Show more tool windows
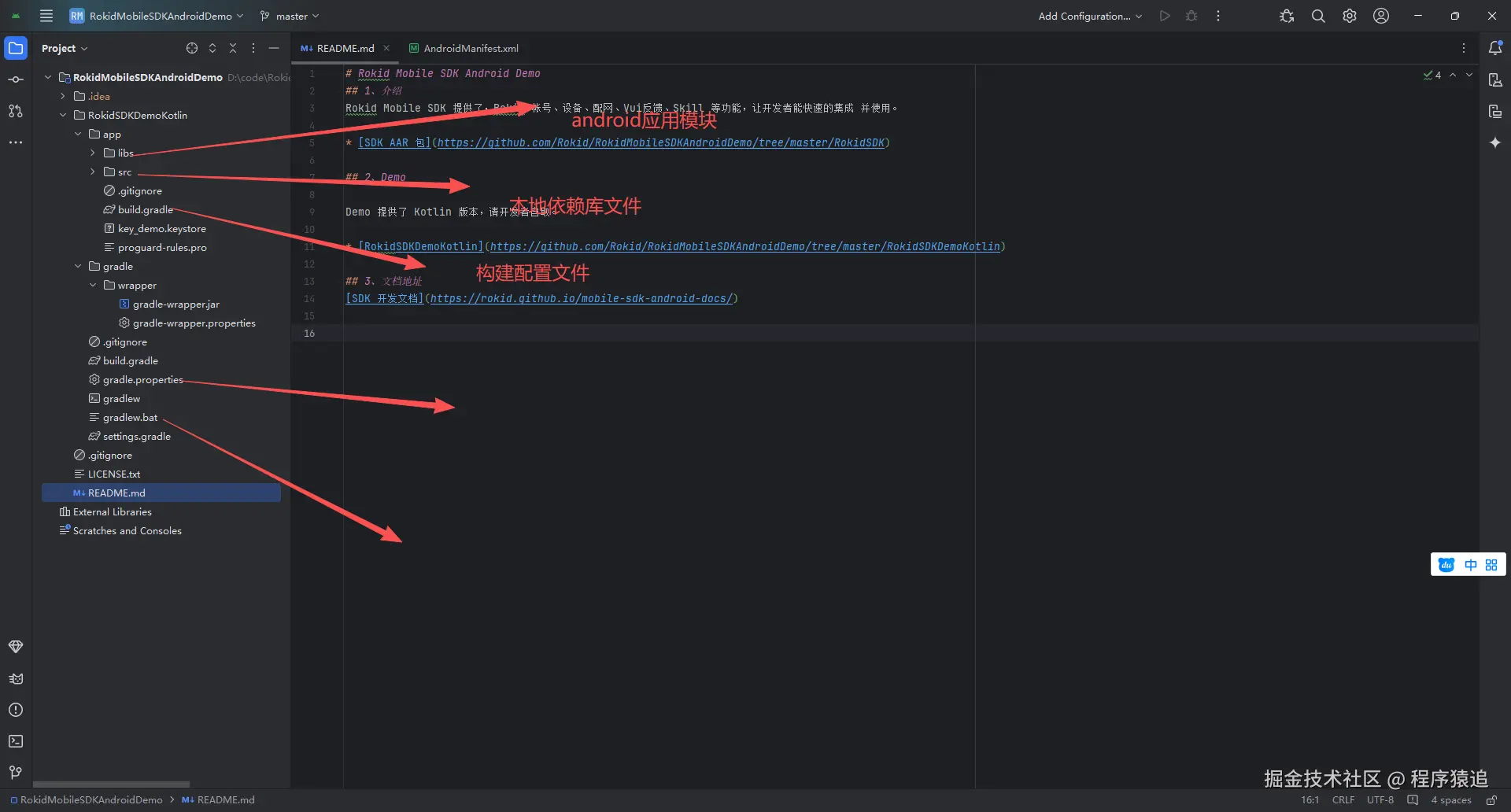 tap(16, 142)
